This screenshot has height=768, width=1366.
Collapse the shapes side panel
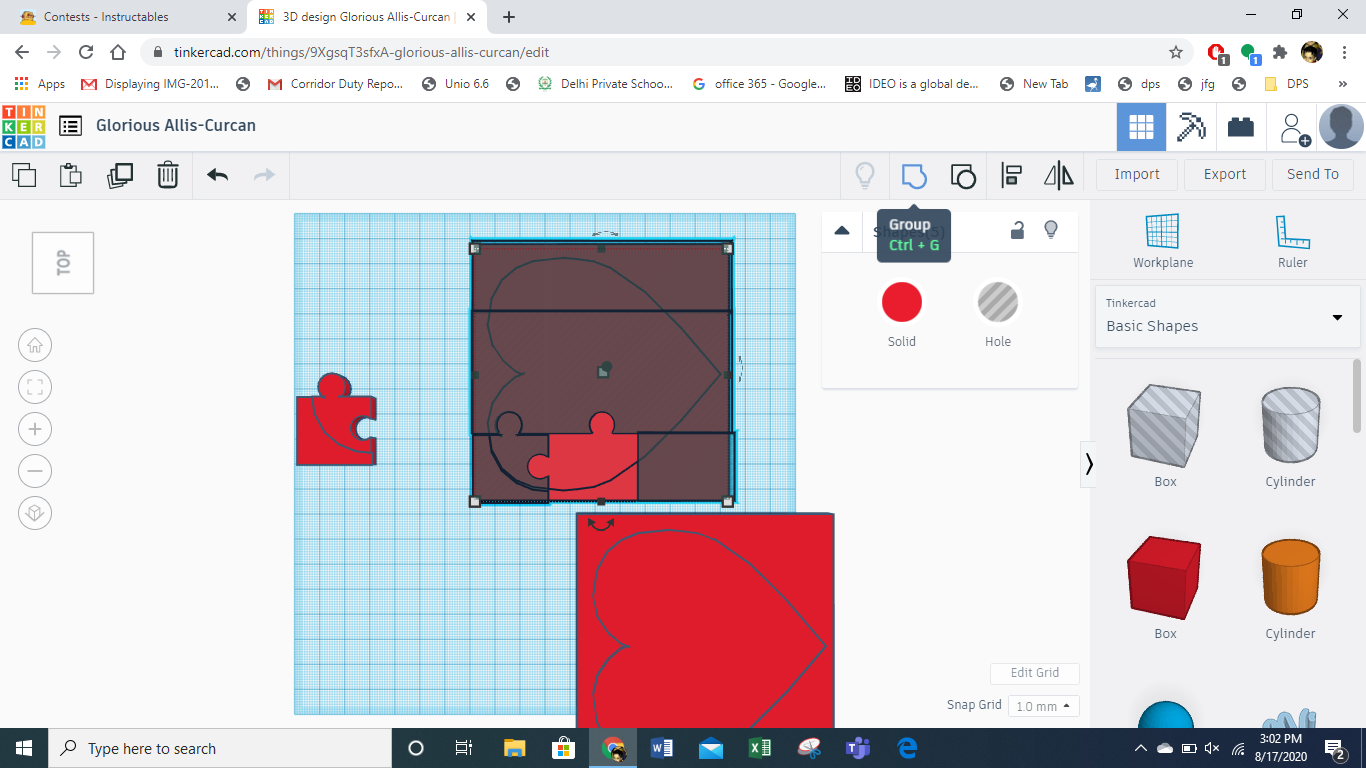click(1089, 464)
